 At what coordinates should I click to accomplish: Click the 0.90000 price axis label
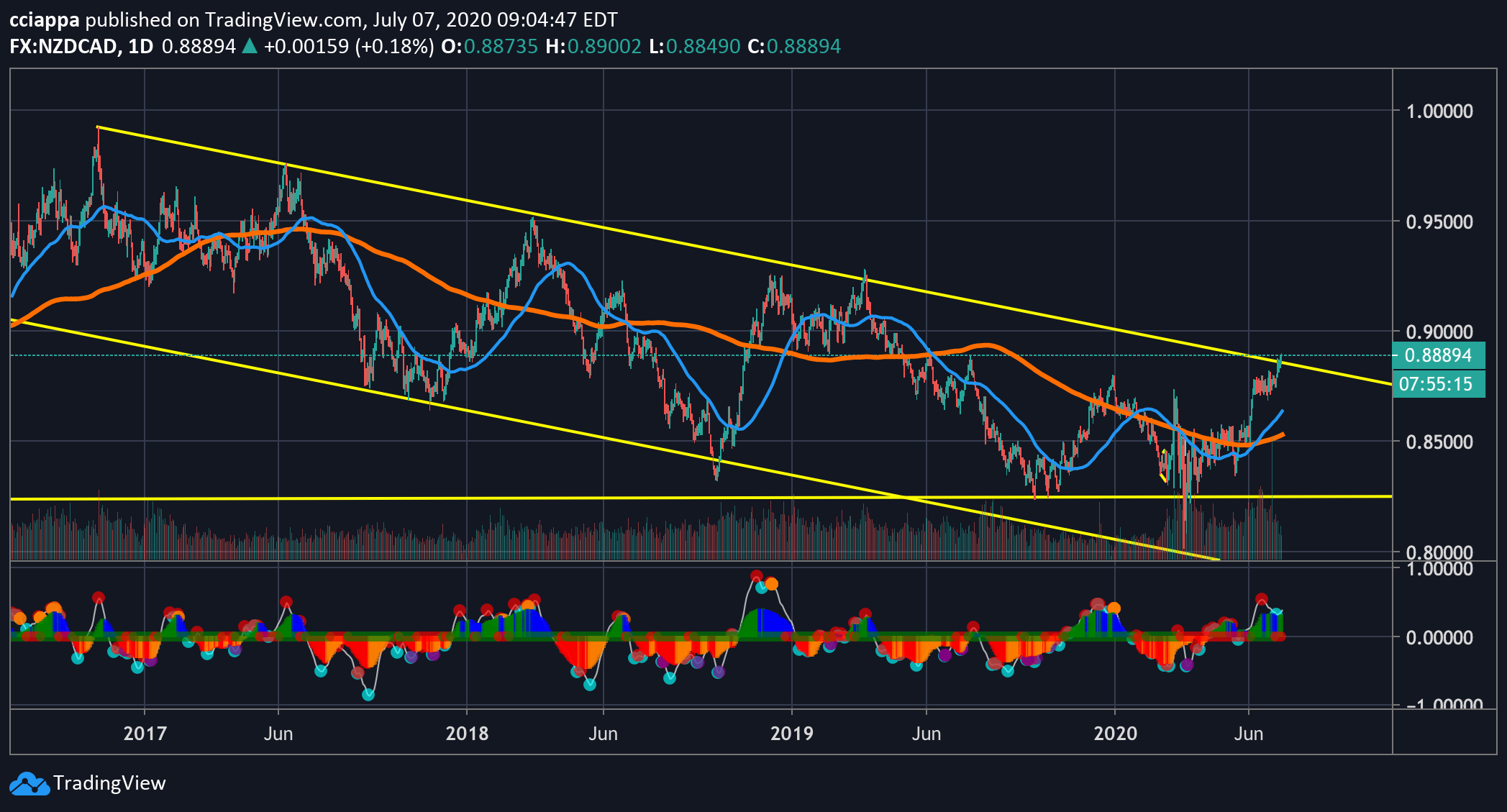coord(1439,332)
